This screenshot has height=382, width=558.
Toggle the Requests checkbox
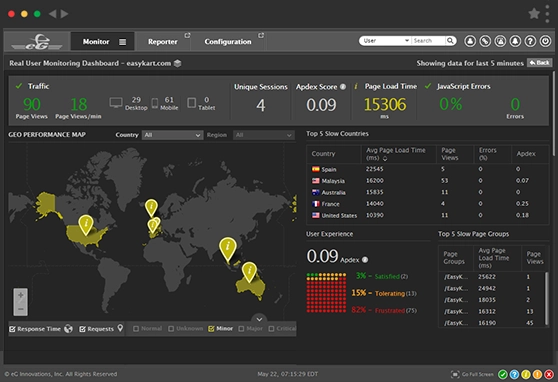point(82,329)
